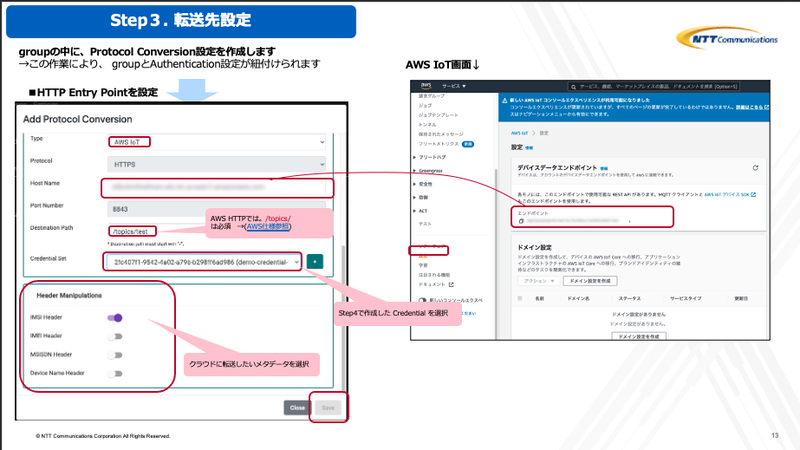Viewport: 800px width, 450px height.
Task: Click the green plus button beside Credential Set
Action: (315, 262)
